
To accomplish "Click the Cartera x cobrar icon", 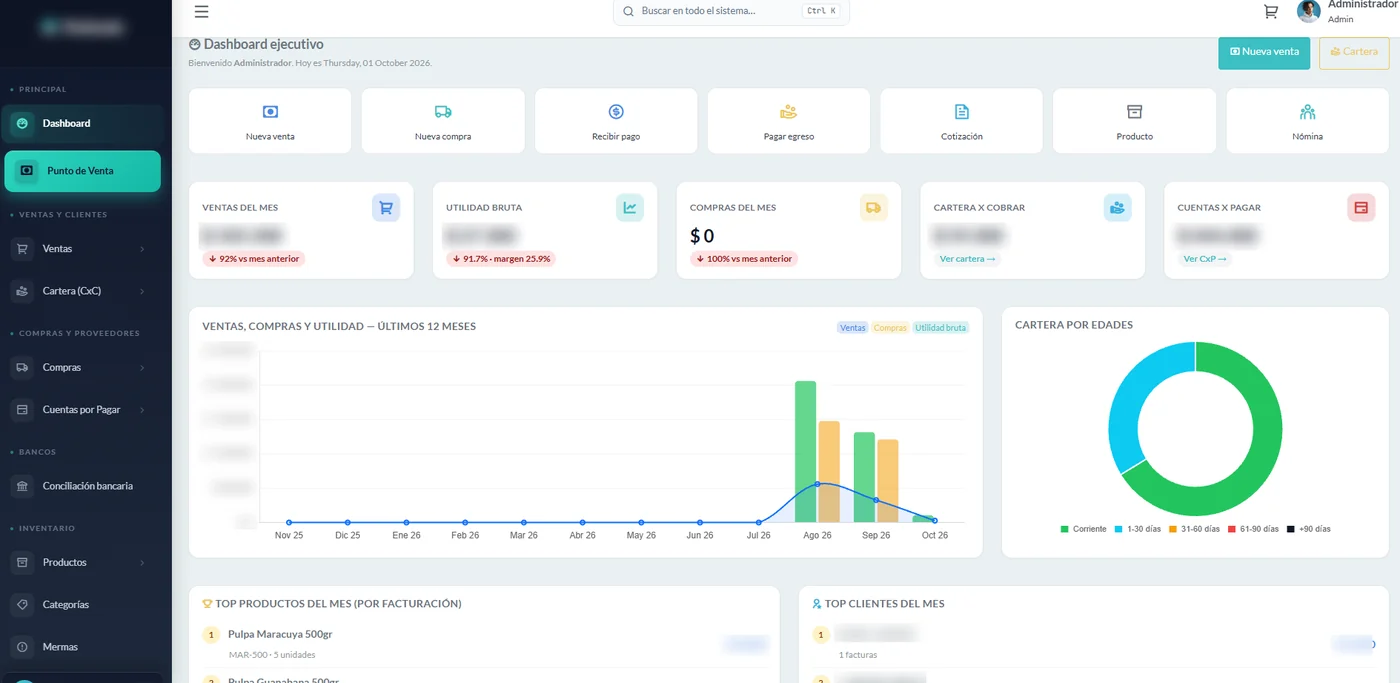I will pos(1118,208).
